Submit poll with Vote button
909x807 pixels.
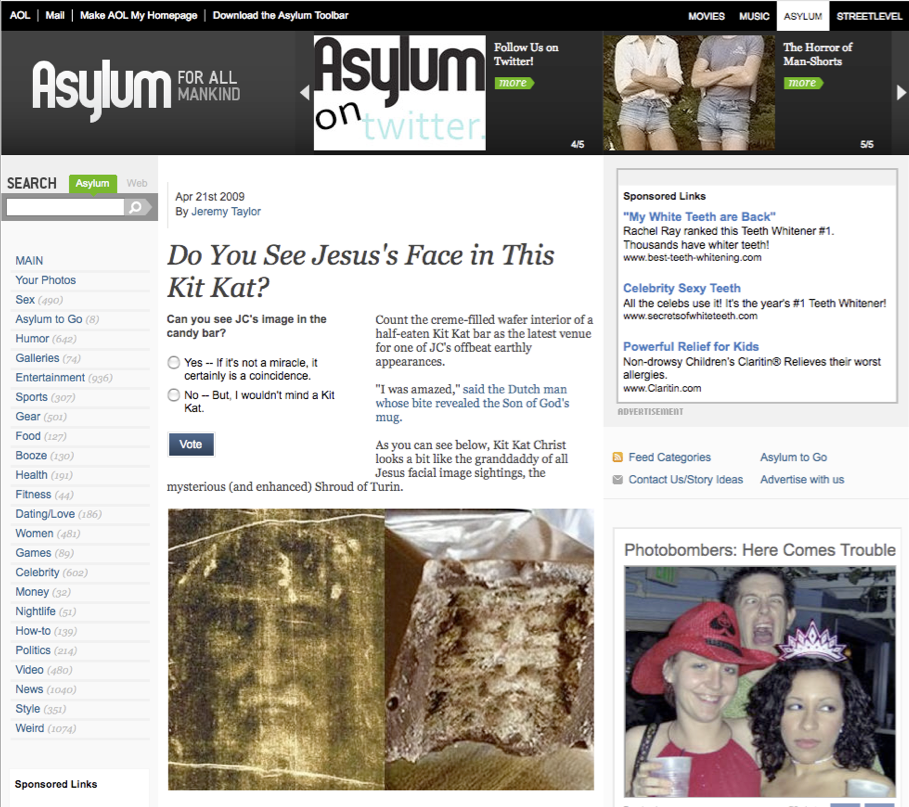[x=191, y=445]
